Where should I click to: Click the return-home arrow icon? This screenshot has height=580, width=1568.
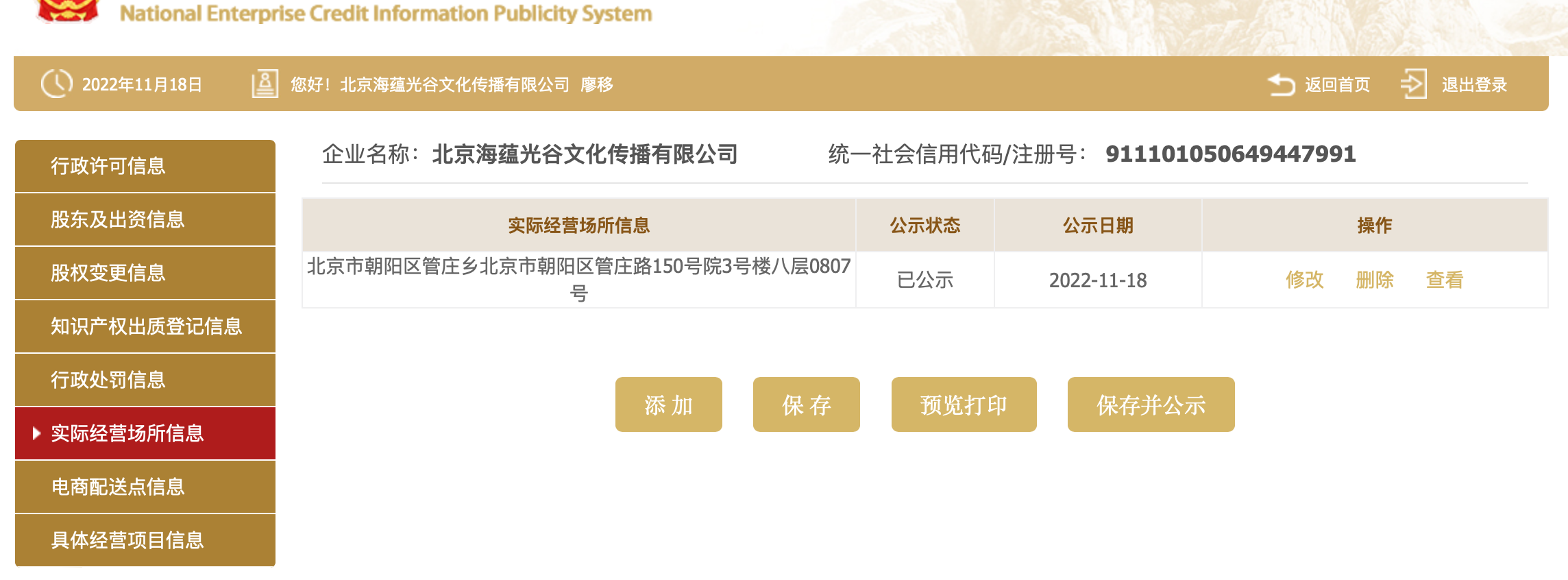(x=1281, y=84)
